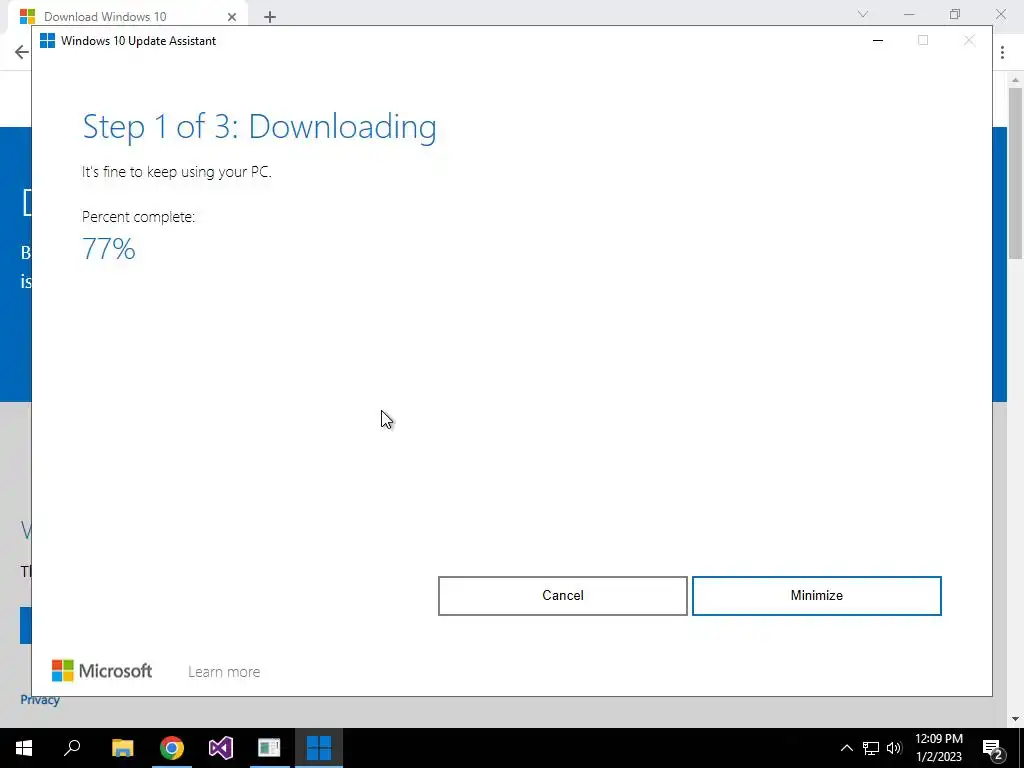Switch to Google Chrome in the taskbar
Screen dimensions: 1024x768
(x=172, y=748)
